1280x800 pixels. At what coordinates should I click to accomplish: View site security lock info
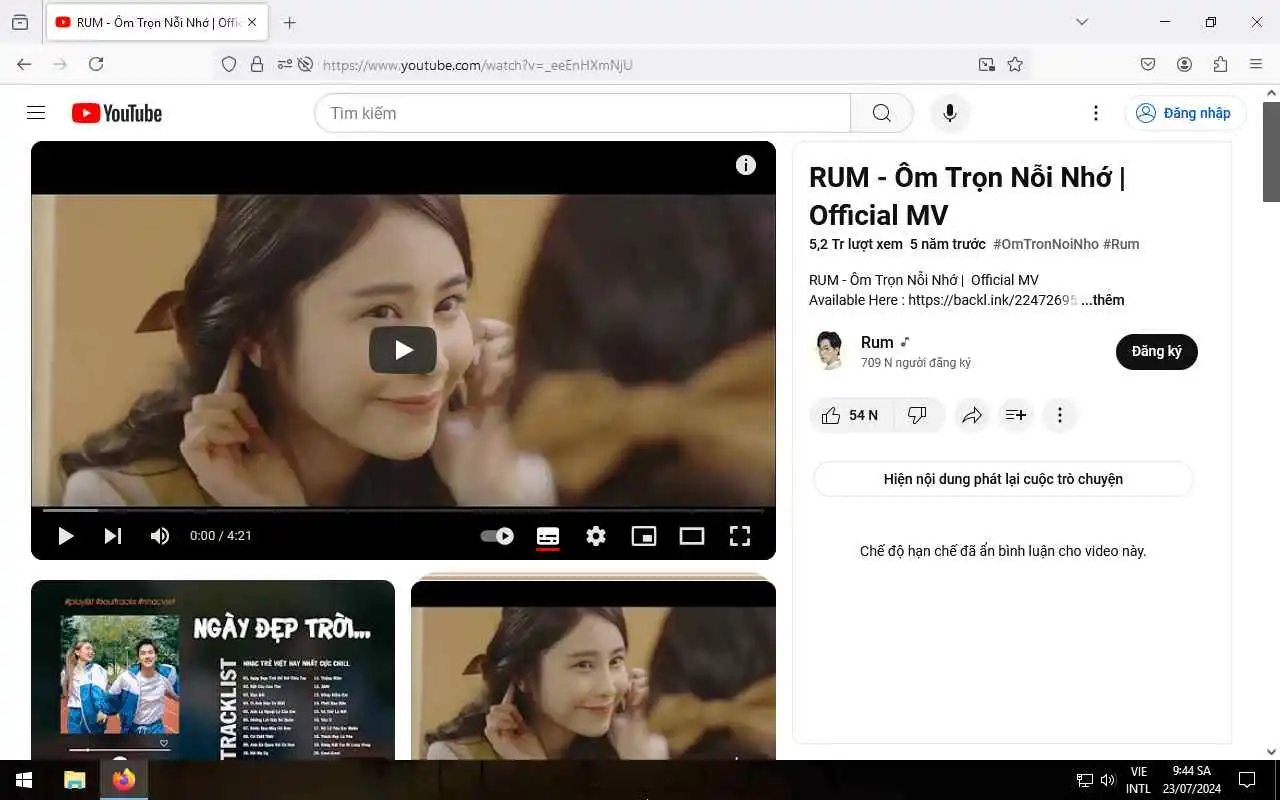[257, 64]
